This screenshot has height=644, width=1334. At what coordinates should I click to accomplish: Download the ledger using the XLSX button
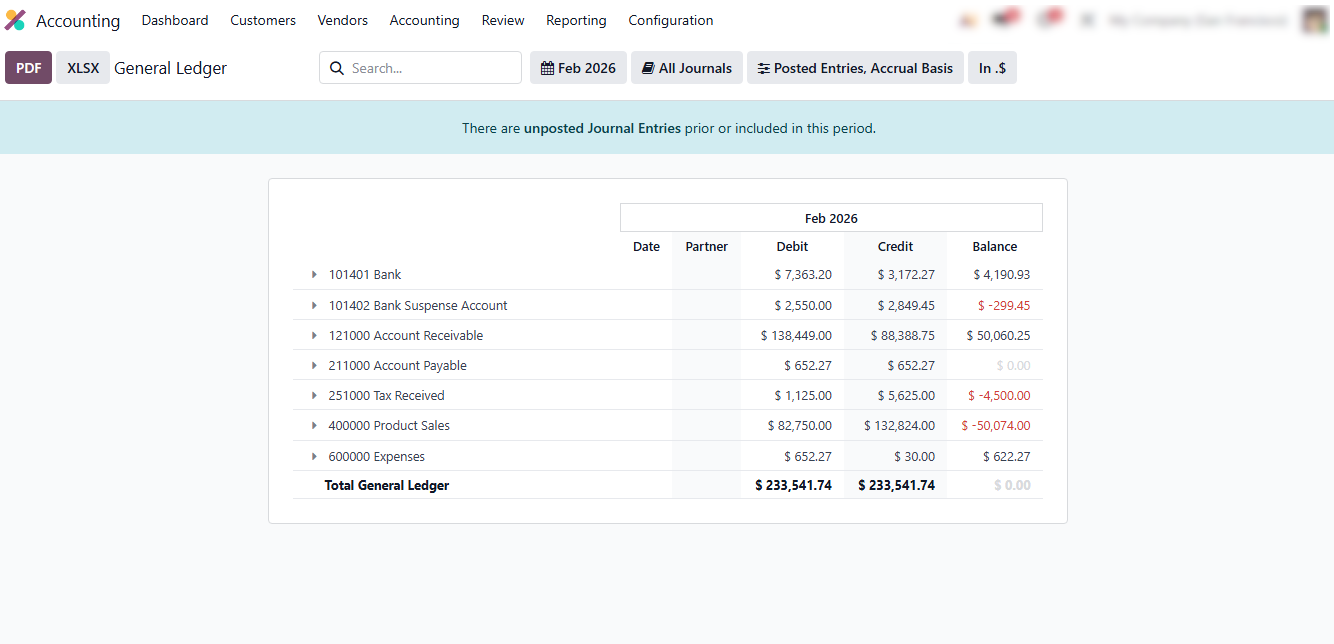(83, 68)
